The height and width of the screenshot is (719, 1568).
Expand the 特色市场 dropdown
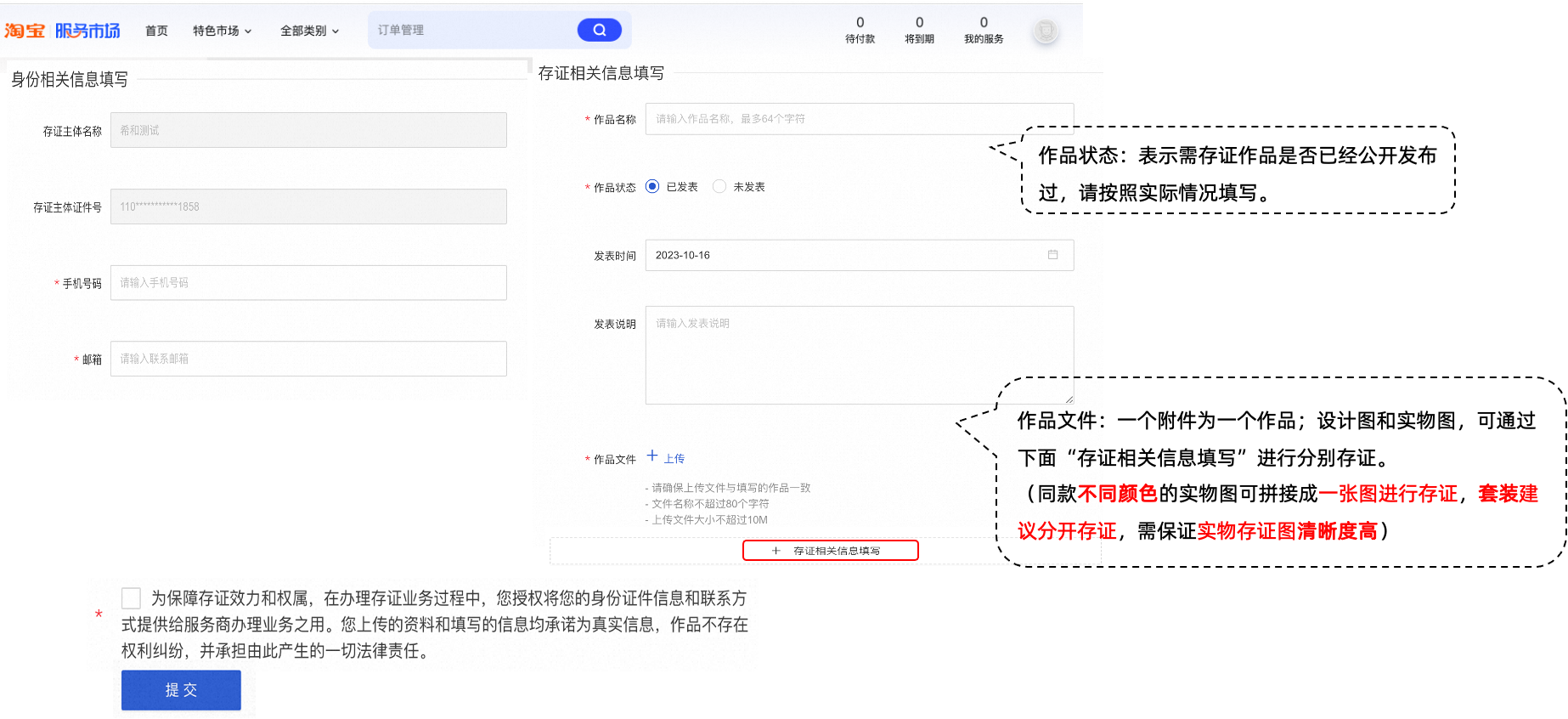point(222,31)
